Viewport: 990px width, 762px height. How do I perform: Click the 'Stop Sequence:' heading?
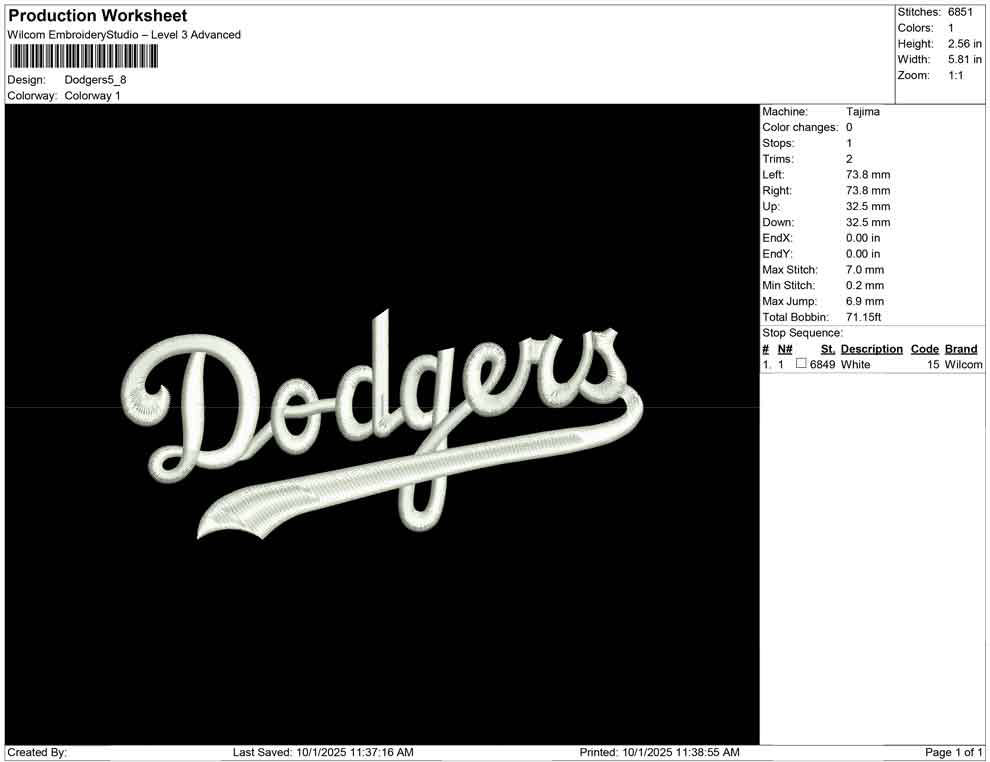802,333
